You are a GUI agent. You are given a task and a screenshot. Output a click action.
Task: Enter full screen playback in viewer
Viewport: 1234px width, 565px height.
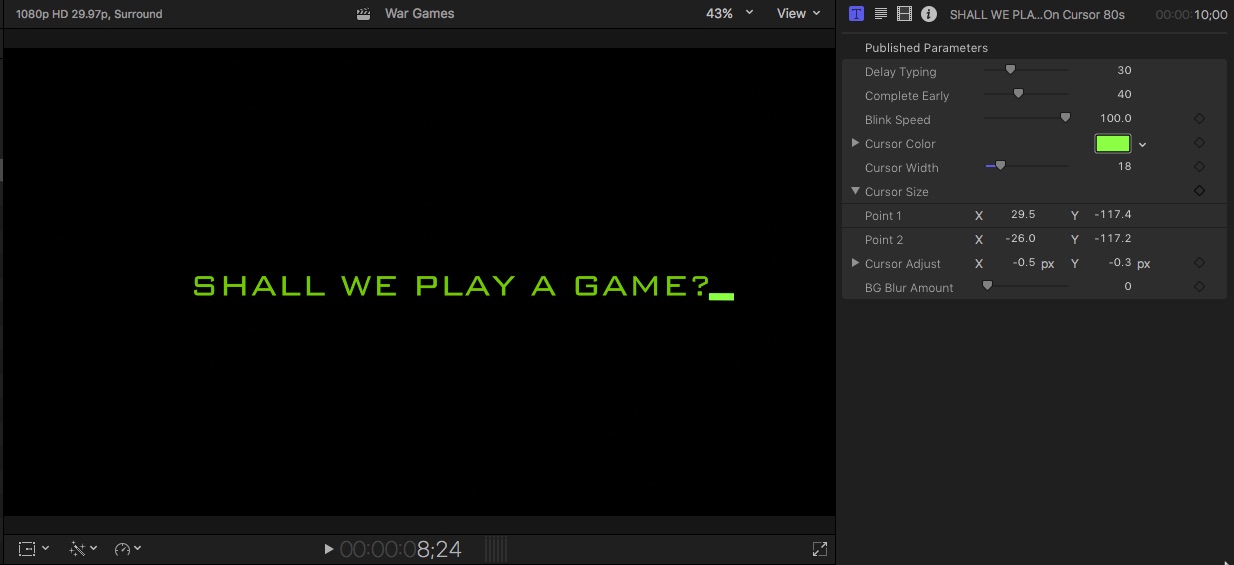(x=820, y=549)
